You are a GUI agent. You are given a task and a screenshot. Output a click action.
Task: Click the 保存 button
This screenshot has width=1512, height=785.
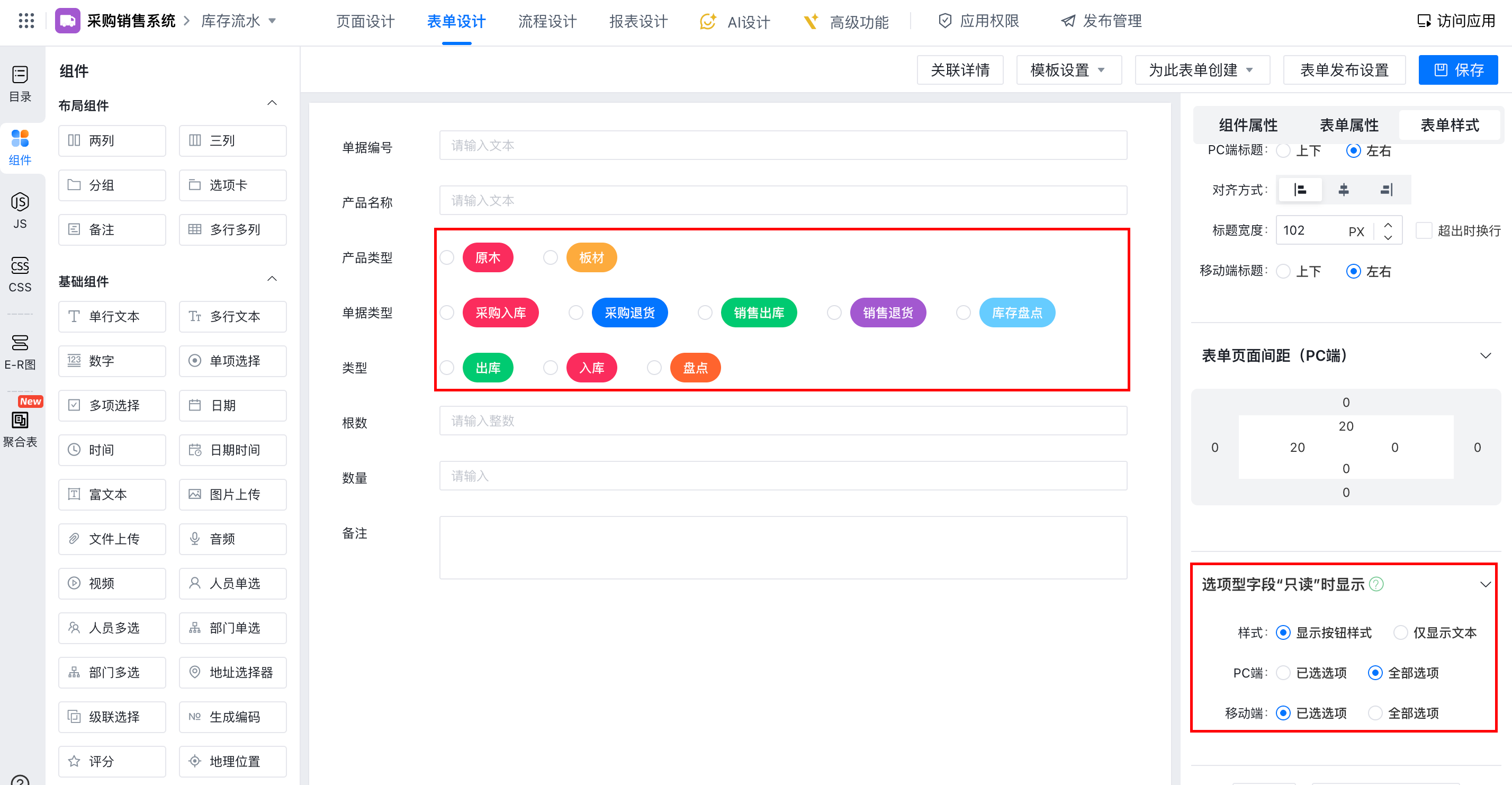[x=1458, y=70]
